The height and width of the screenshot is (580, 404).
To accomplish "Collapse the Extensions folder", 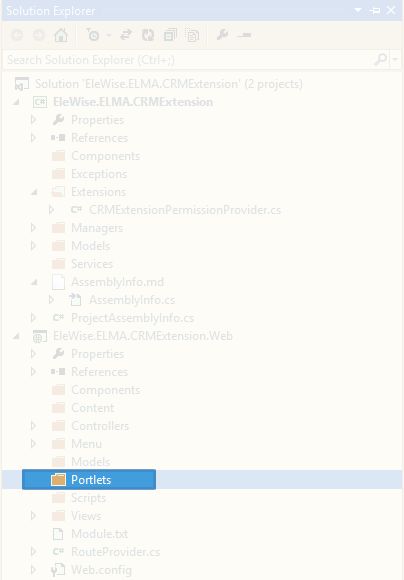I will pyautogui.click(x=34, y=192).
